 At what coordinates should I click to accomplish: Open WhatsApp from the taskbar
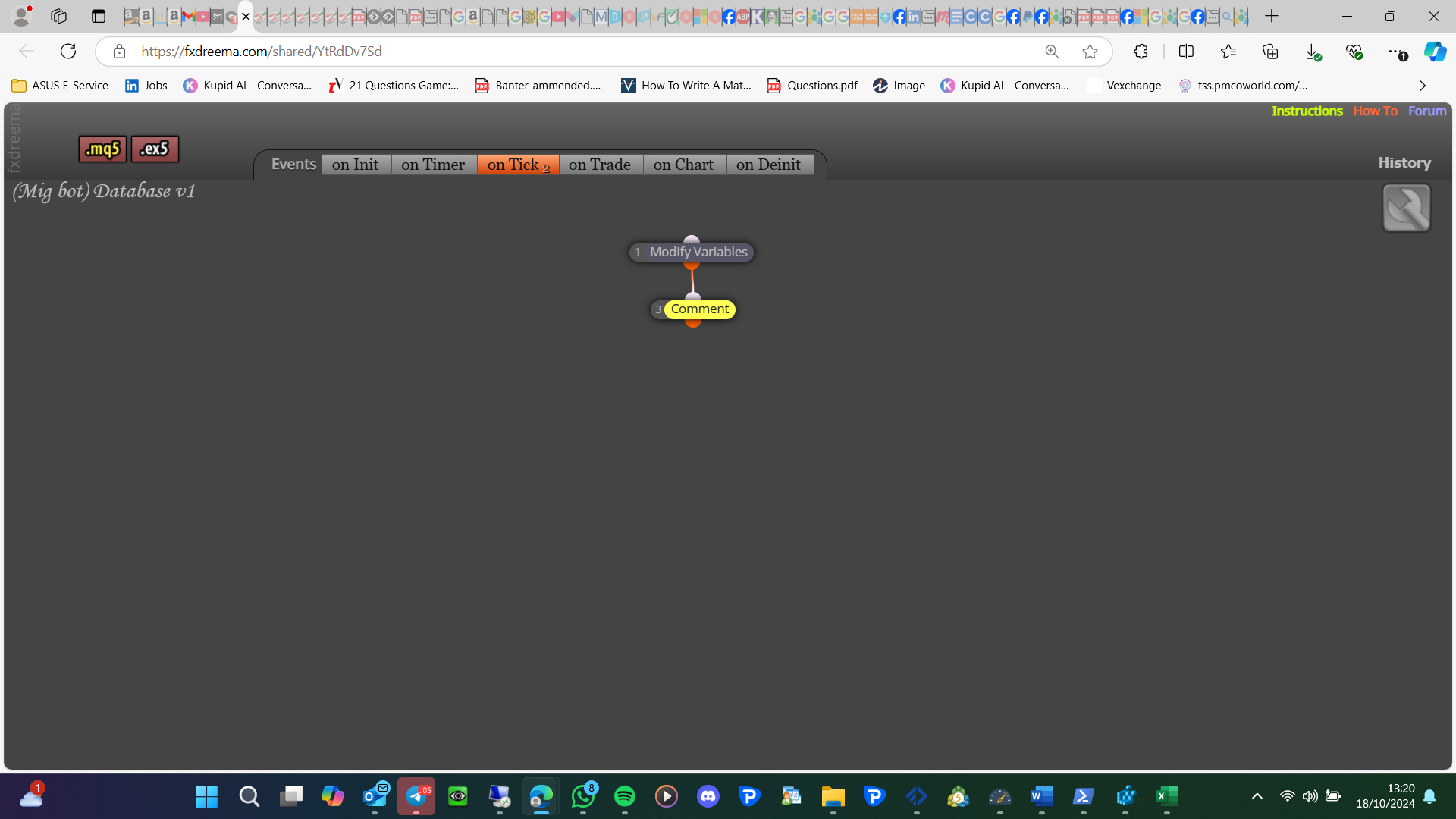click(x=583, y=796)
